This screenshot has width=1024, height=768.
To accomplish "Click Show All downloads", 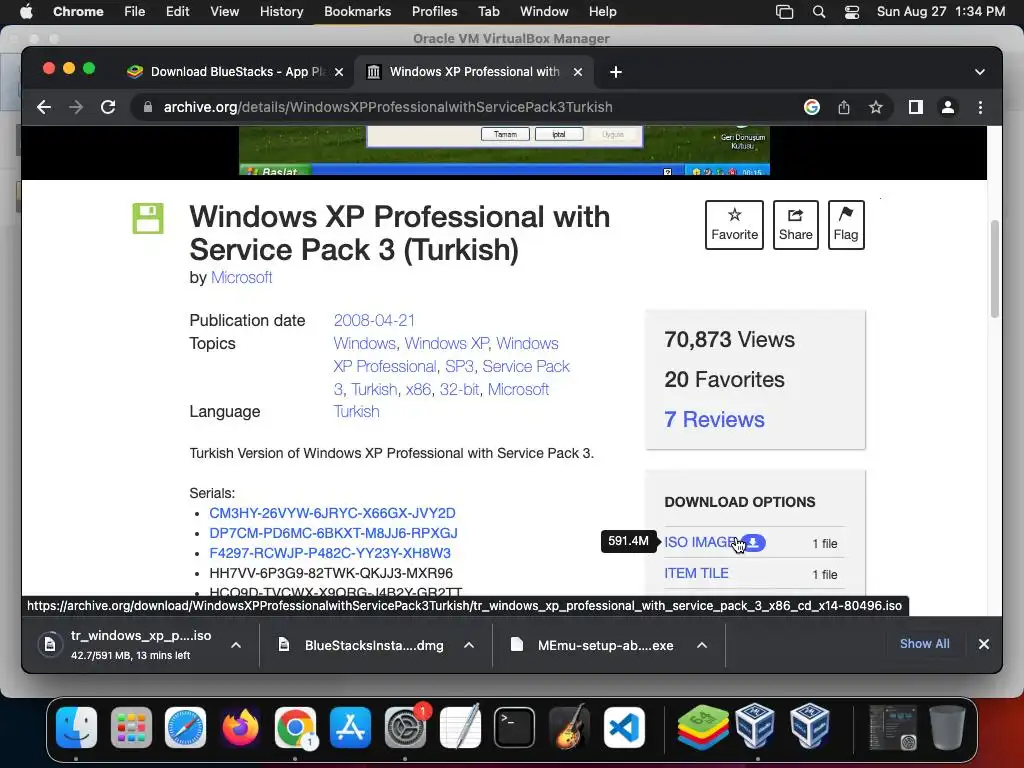I will coord(925,644).
